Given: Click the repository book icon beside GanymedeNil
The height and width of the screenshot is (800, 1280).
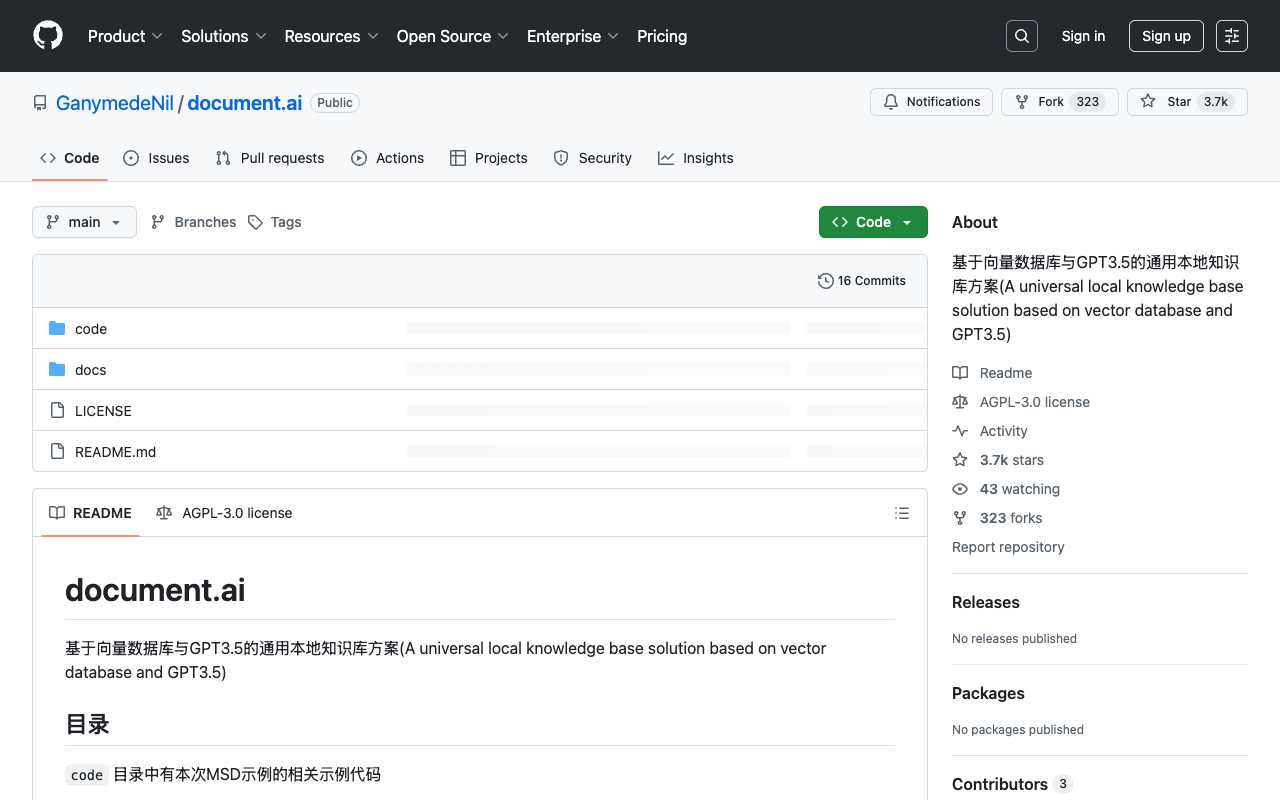Looking at the screenshot, I should coord(40,103).
